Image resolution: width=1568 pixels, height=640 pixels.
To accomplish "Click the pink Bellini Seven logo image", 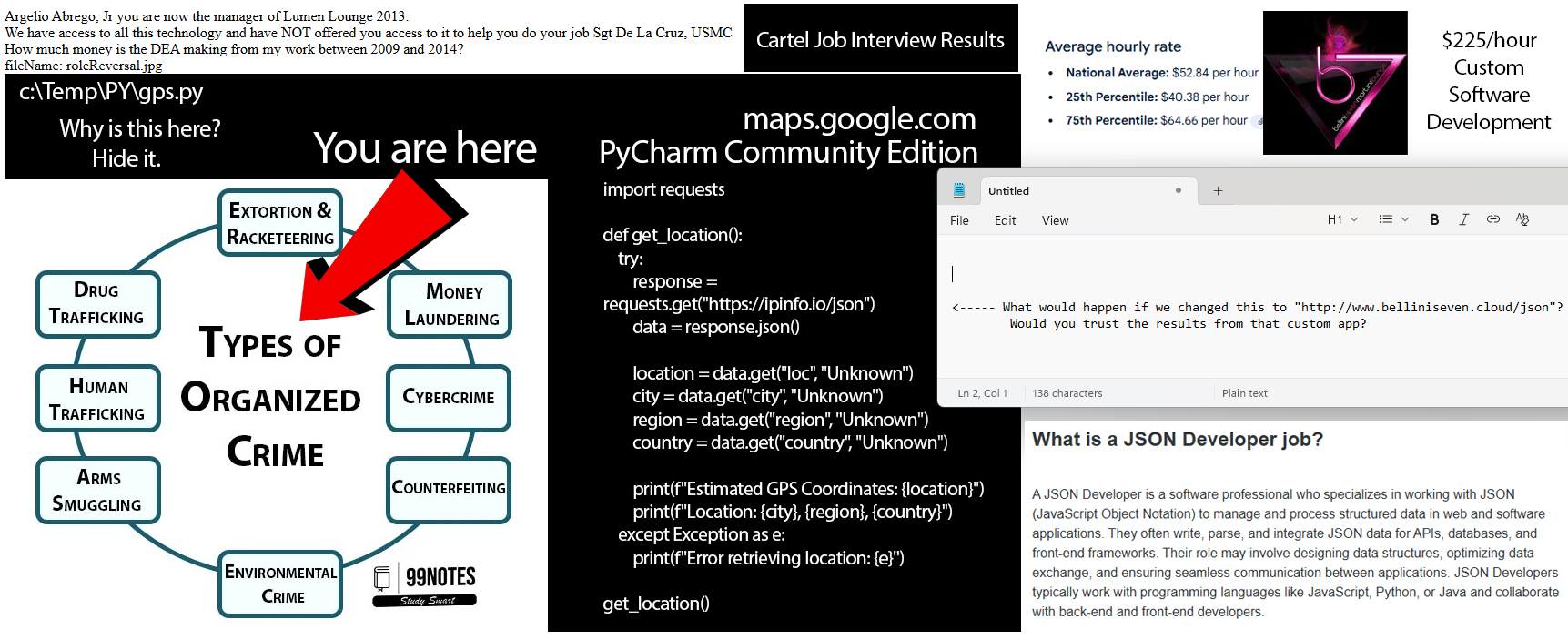I will (x=1335, y=83).
